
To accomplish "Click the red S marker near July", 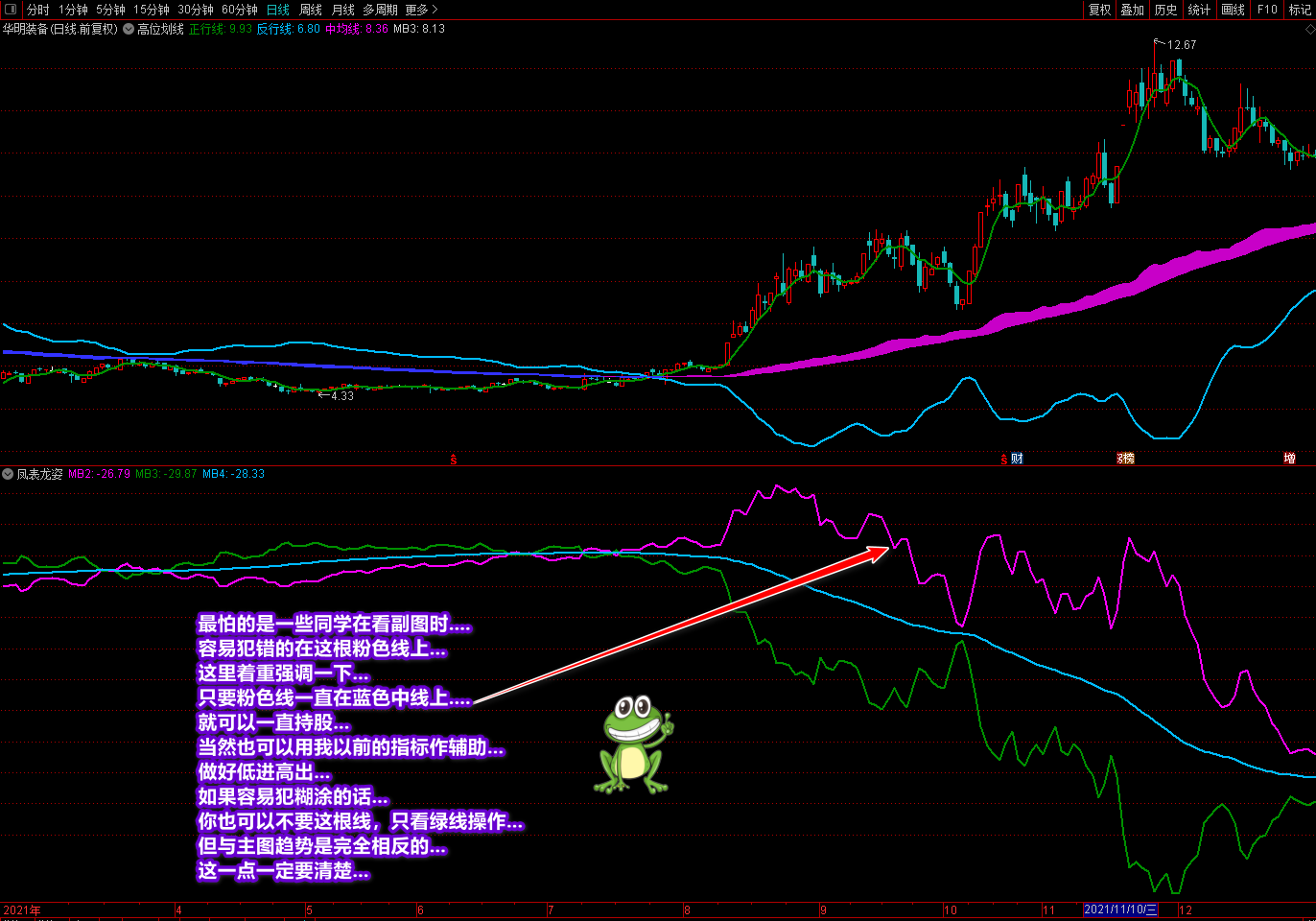I will pyautogui.click(x=454, y=460).
